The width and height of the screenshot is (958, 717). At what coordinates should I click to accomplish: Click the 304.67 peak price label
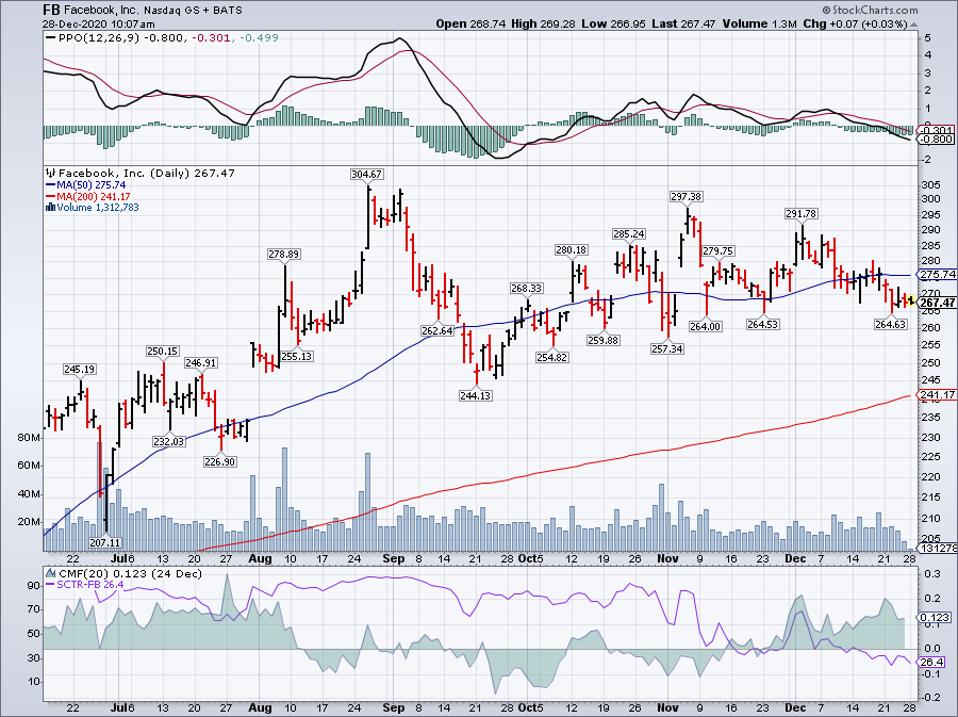pos(367,174)
